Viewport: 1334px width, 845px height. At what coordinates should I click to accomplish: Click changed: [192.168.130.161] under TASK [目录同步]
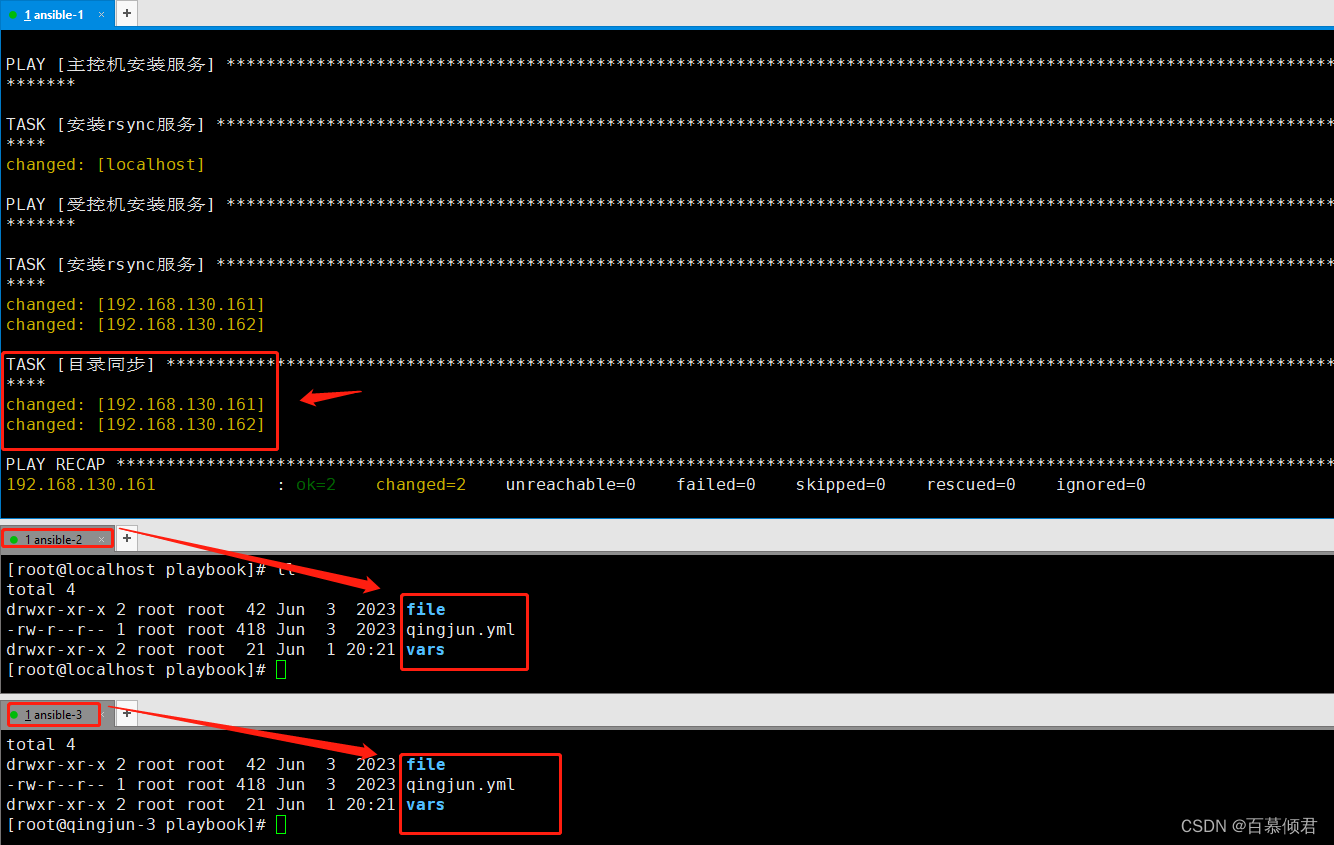pos(135,405)
